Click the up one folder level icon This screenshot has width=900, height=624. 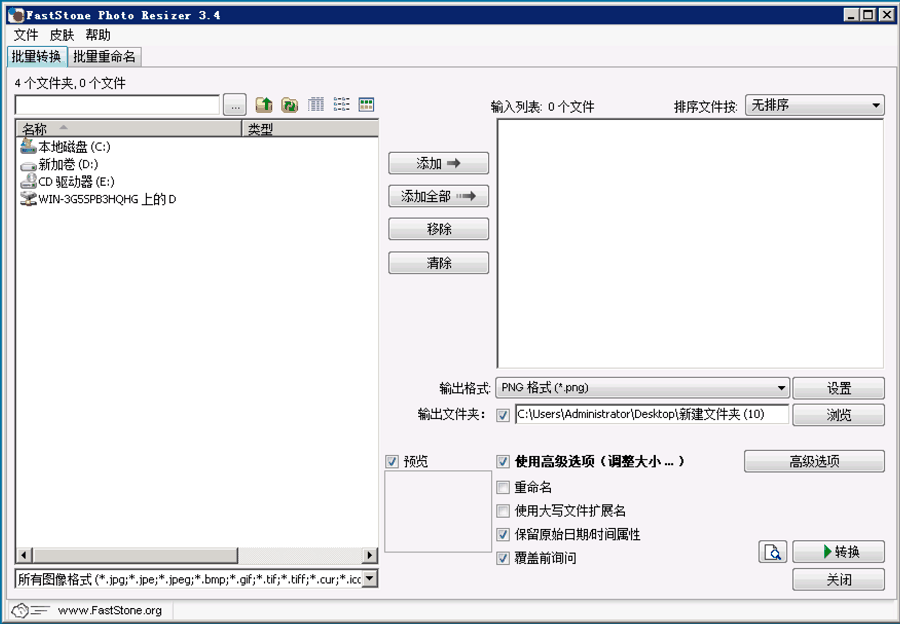tap(265, 104)
